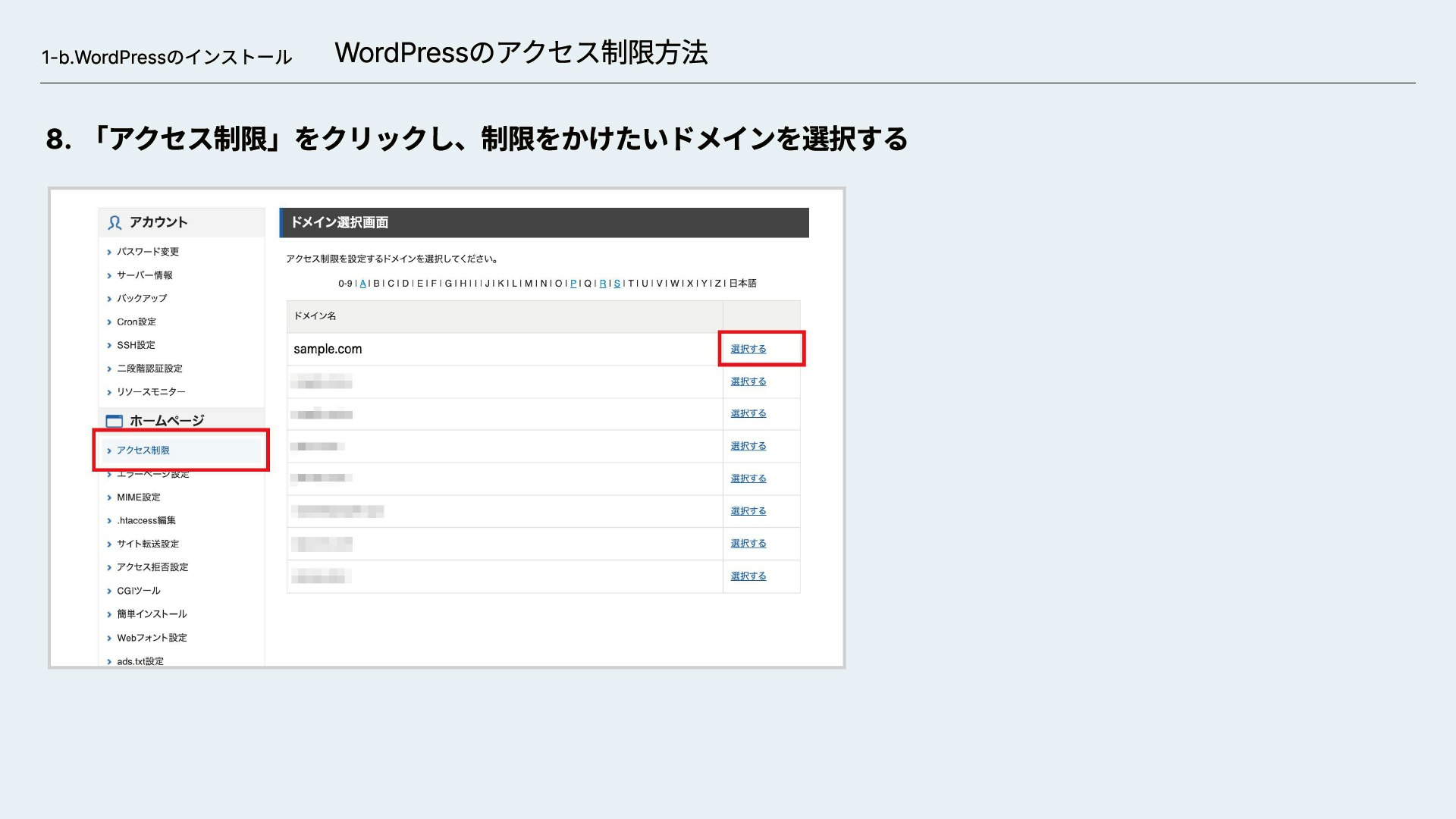Open MIME設定 in sidebar
The image size is (1456, 819).
coord(139,497)
